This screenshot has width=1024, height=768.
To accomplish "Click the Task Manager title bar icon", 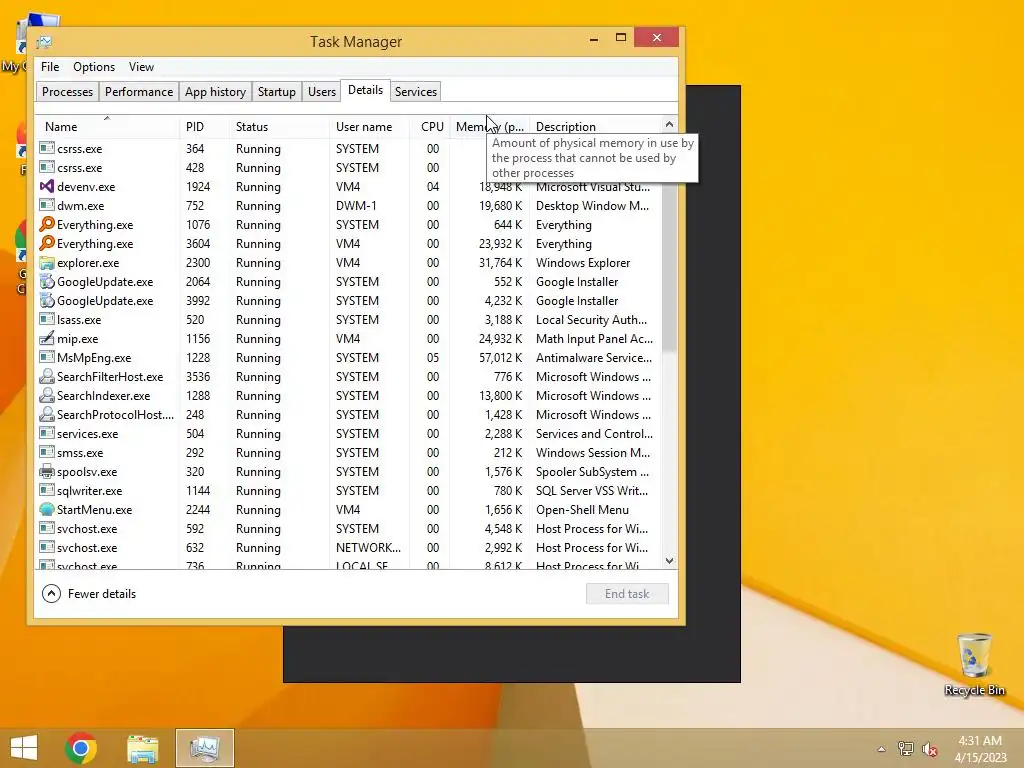I will 44,42.
